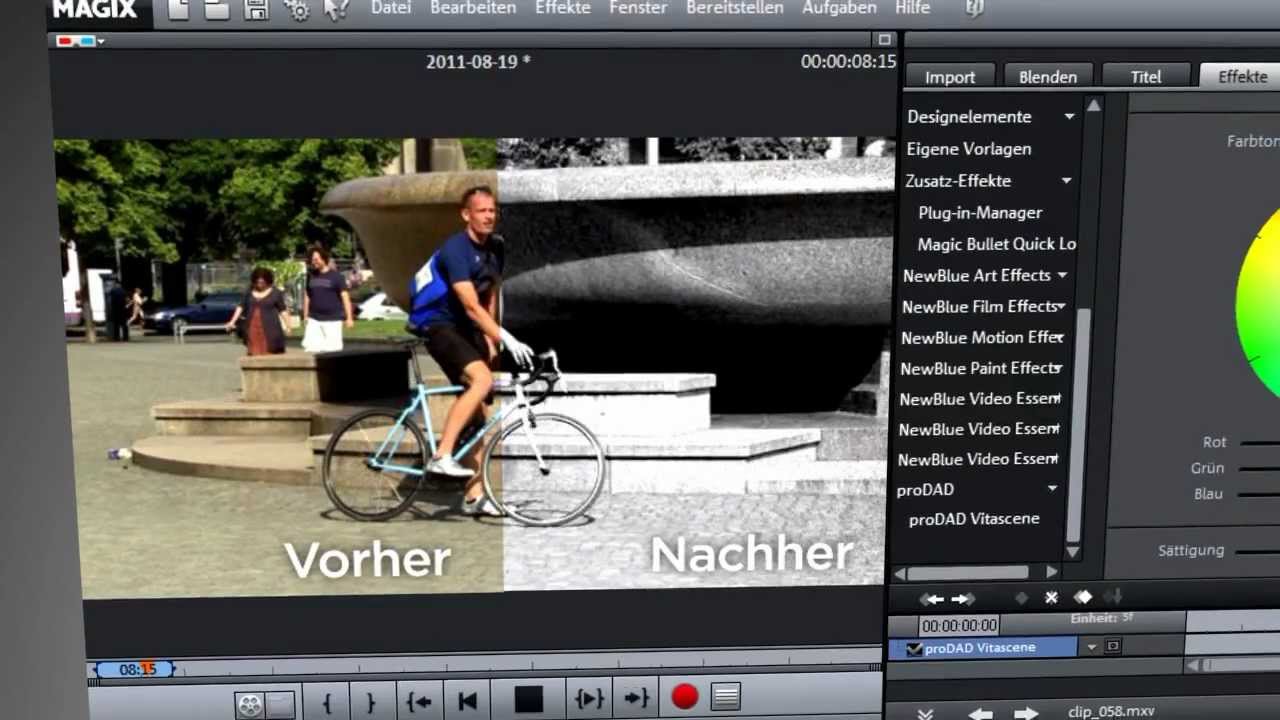The width and height of the screenshot is (1280, 720).
Task: Click the open project folder icon
Action: (x=216, y=10)
